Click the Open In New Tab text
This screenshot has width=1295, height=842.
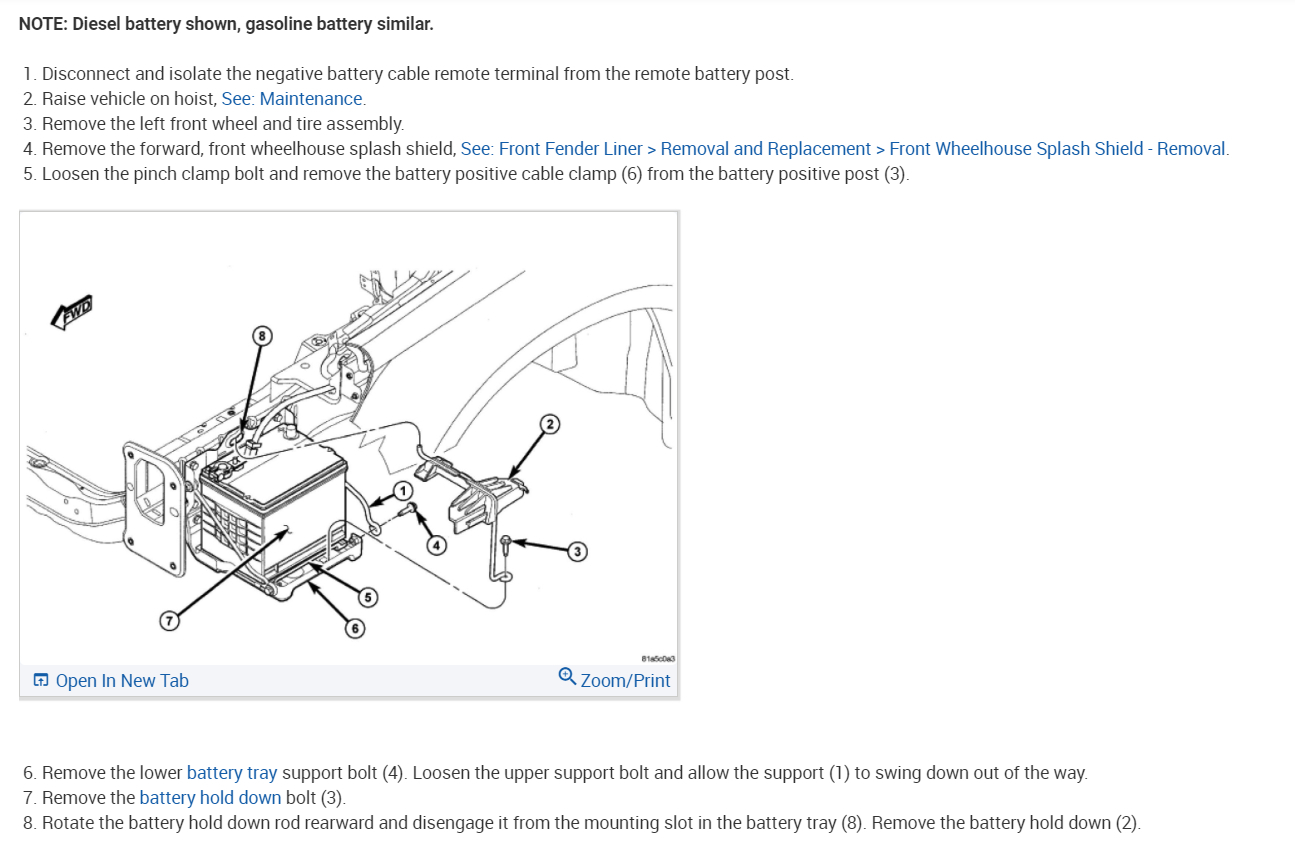(122, 681)
